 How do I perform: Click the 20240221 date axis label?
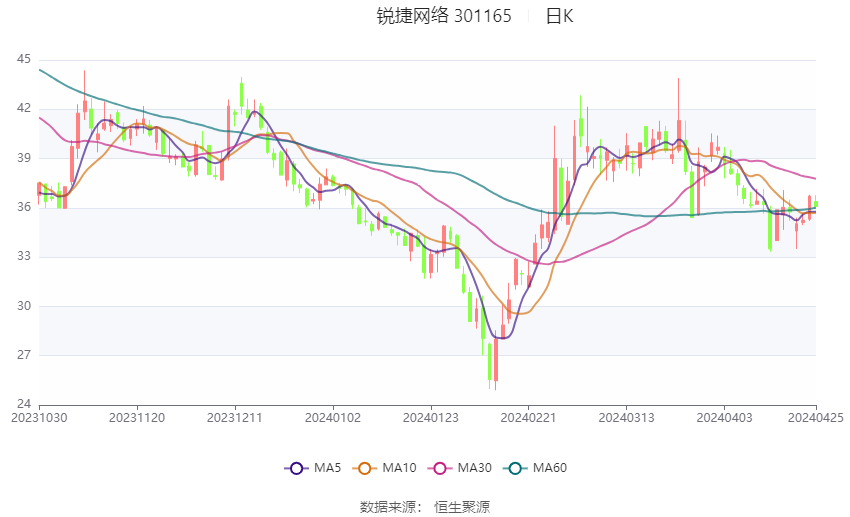pos(526,417)
